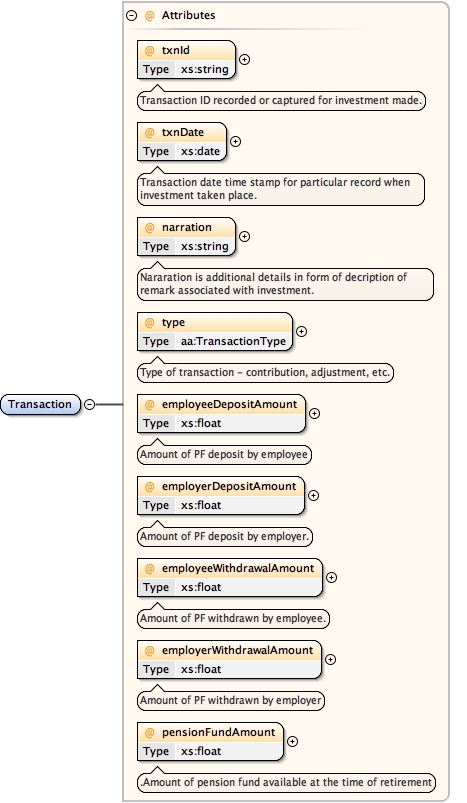This screenshot has height=803, width=467.
Task: Expand employerDepositAmount plus icon
Action: [313, 495]
